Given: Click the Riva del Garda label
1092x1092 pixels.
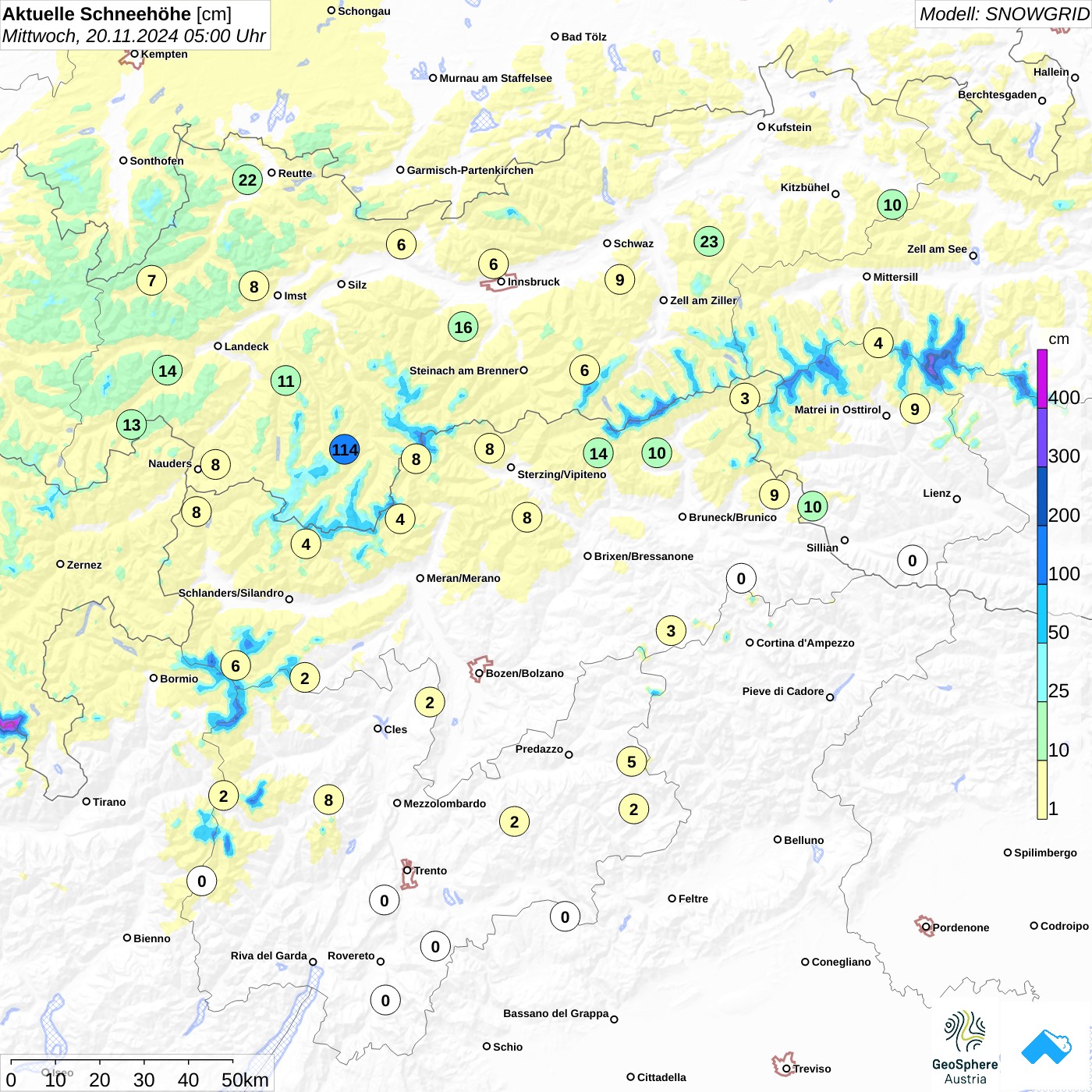Looking at the screenshot, I should [268, 955].
